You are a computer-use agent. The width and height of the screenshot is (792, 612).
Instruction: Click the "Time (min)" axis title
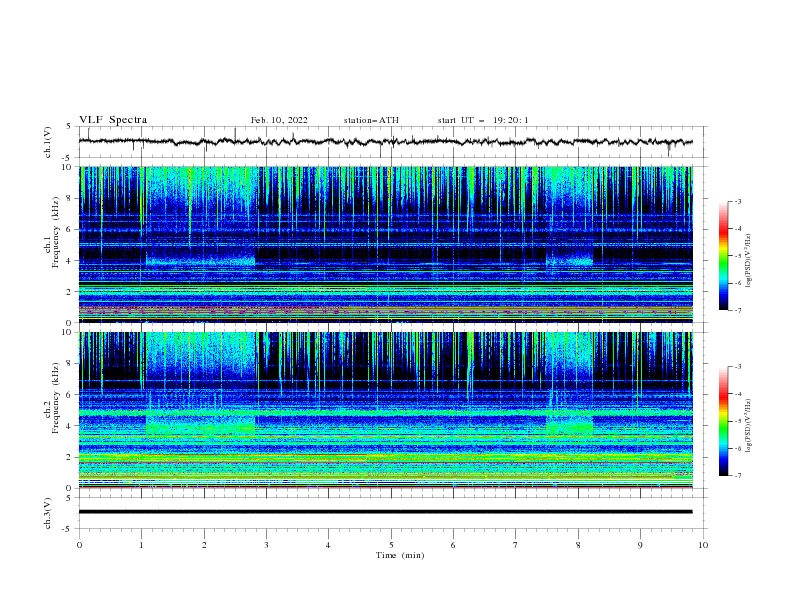pos(400,555)
